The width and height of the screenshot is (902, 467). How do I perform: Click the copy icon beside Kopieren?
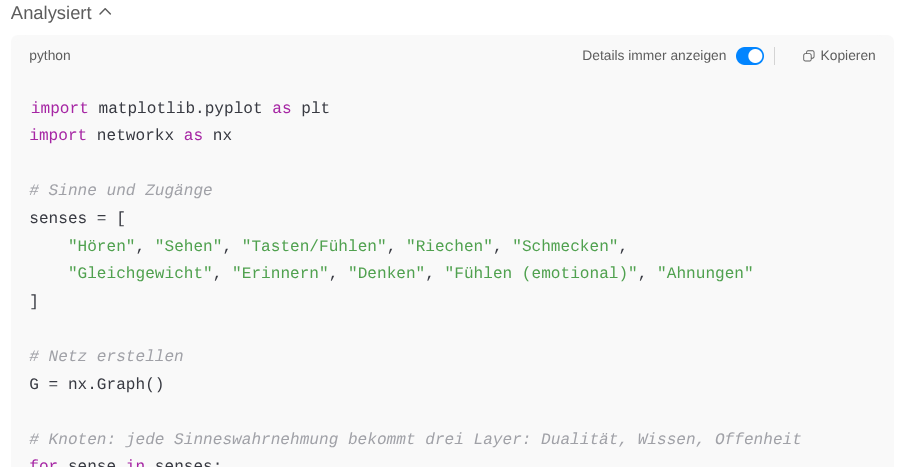809,56
